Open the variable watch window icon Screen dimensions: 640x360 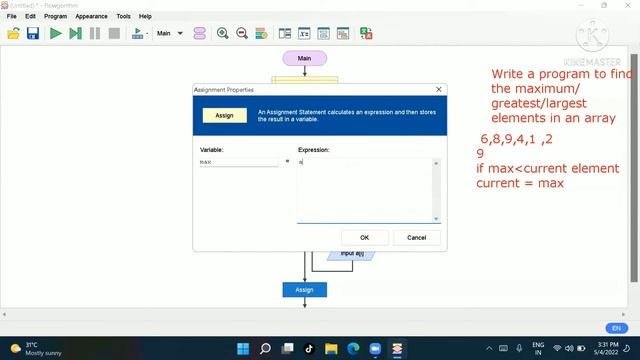pos(304,33)
